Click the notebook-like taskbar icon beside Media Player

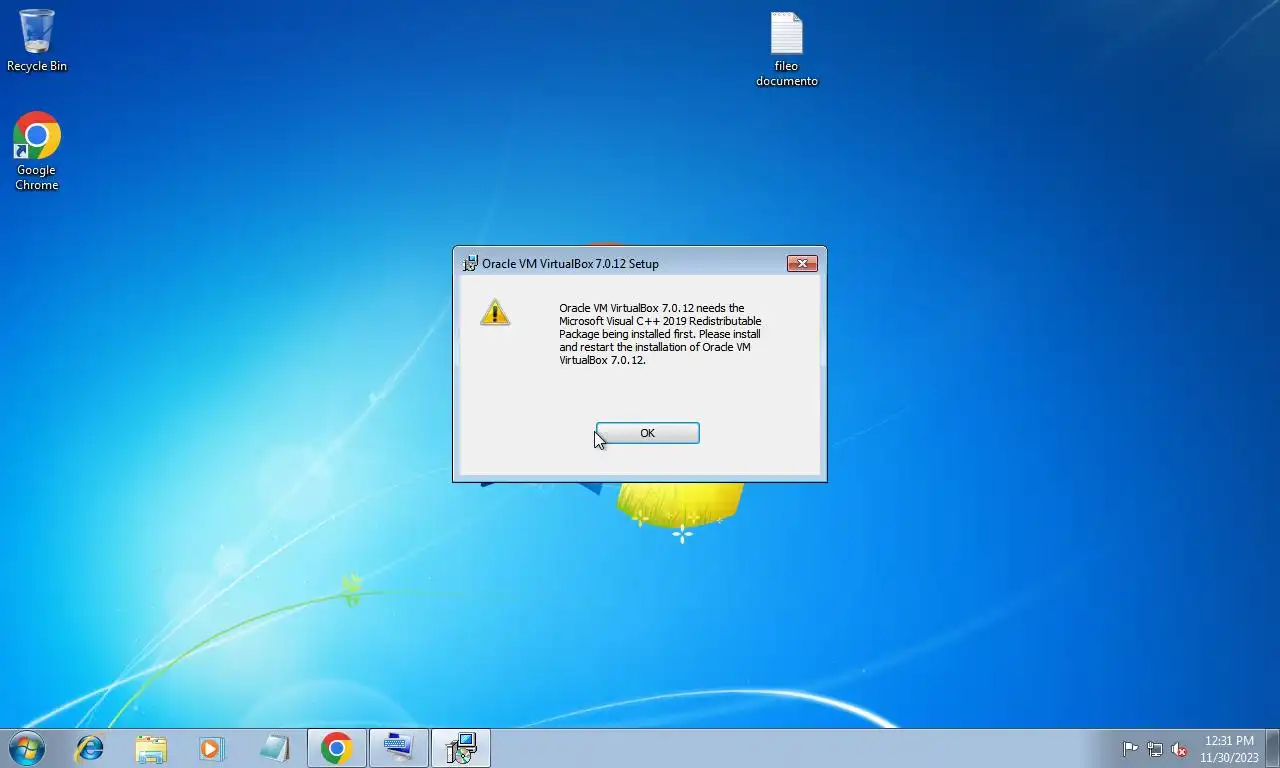pyautogui.click(x=274, y=748)
